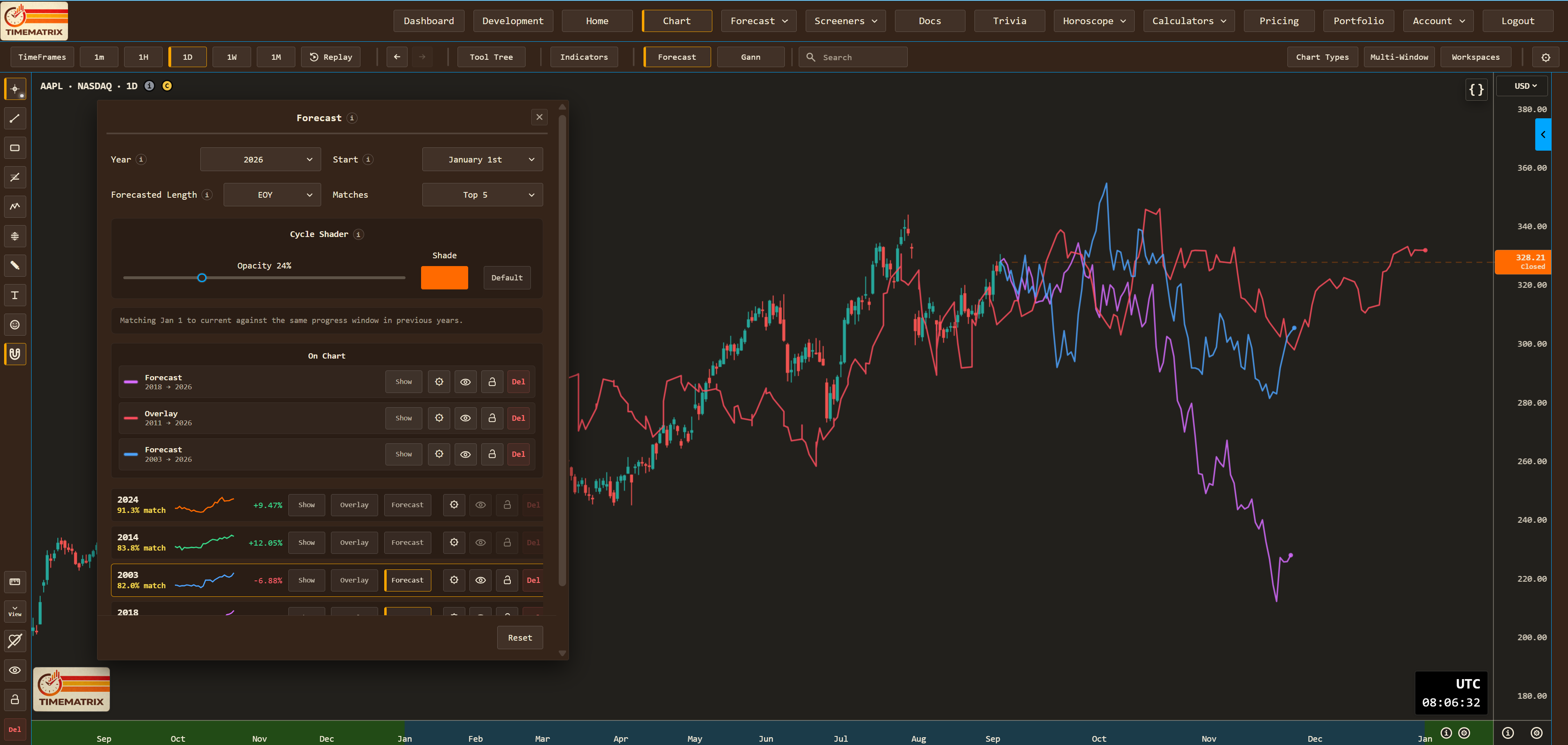Select the crosshair cursor tool

pyautogui.click(x=15, y=89)
